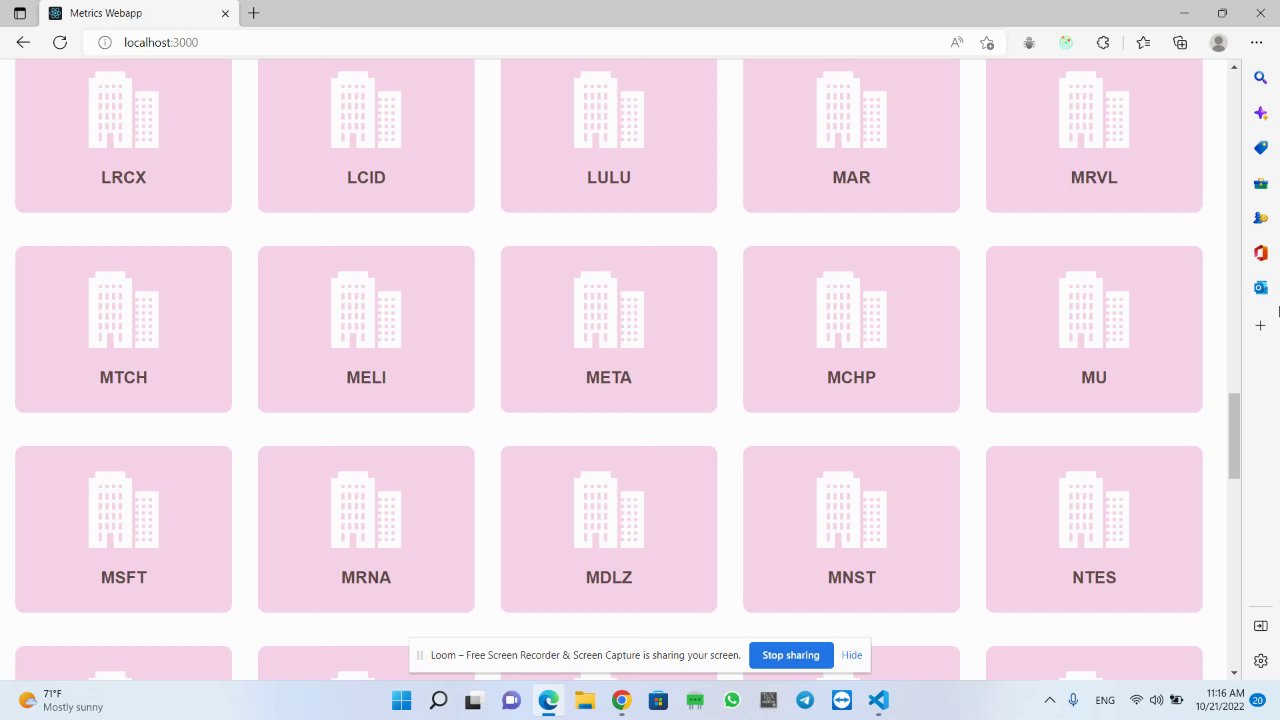Close the Metrics Webapp tab
Image resolution: width=1280 pixels, height=720 pixels.
(x=225, y=13)
